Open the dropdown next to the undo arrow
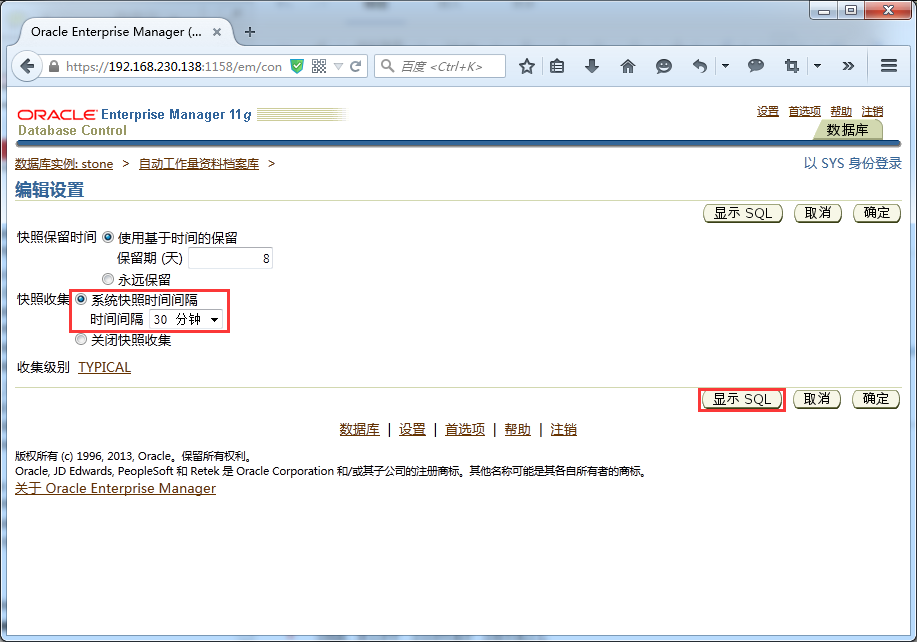This screenshot has height=642, width=917. [x=725, y=66]
